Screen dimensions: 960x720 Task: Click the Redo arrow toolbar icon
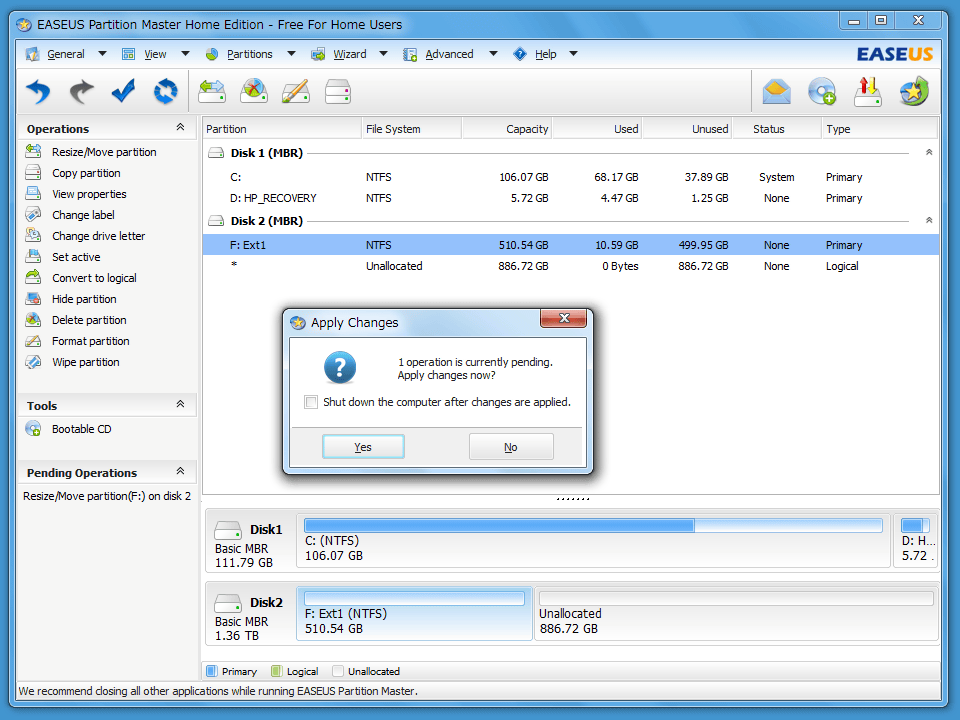[x=81, y=92]
